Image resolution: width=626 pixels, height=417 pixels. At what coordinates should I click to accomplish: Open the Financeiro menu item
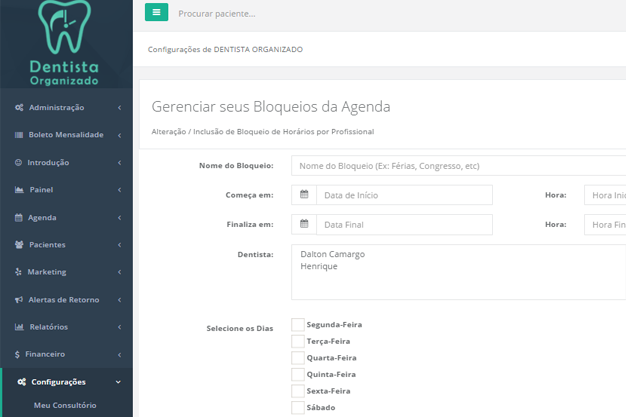(66, 354)
